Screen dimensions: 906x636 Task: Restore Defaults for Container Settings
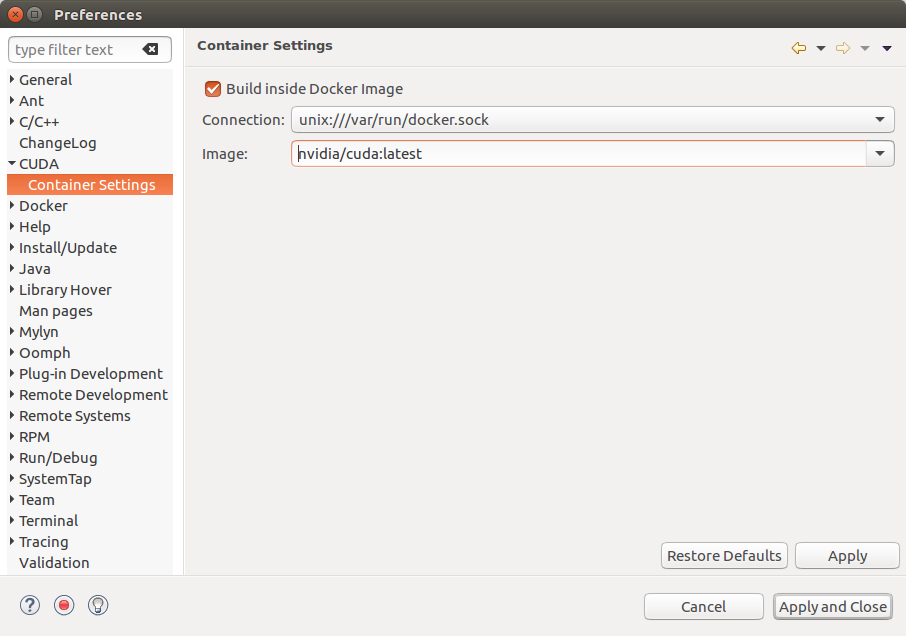(724, 555)
